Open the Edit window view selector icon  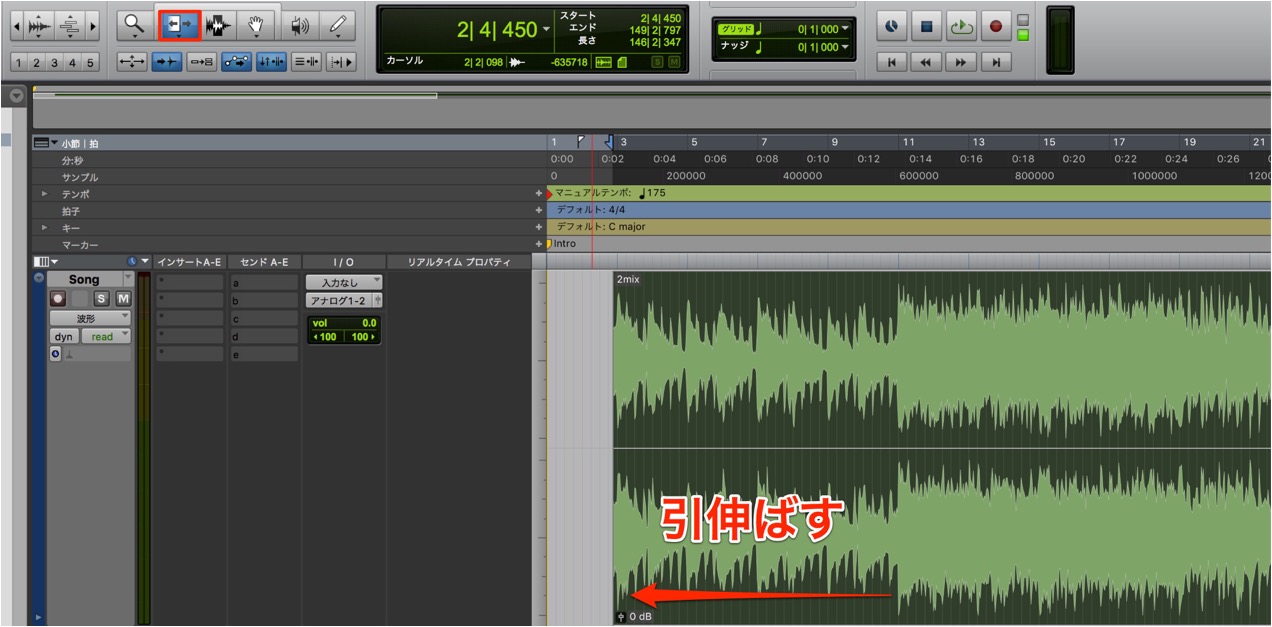(41, 262)
